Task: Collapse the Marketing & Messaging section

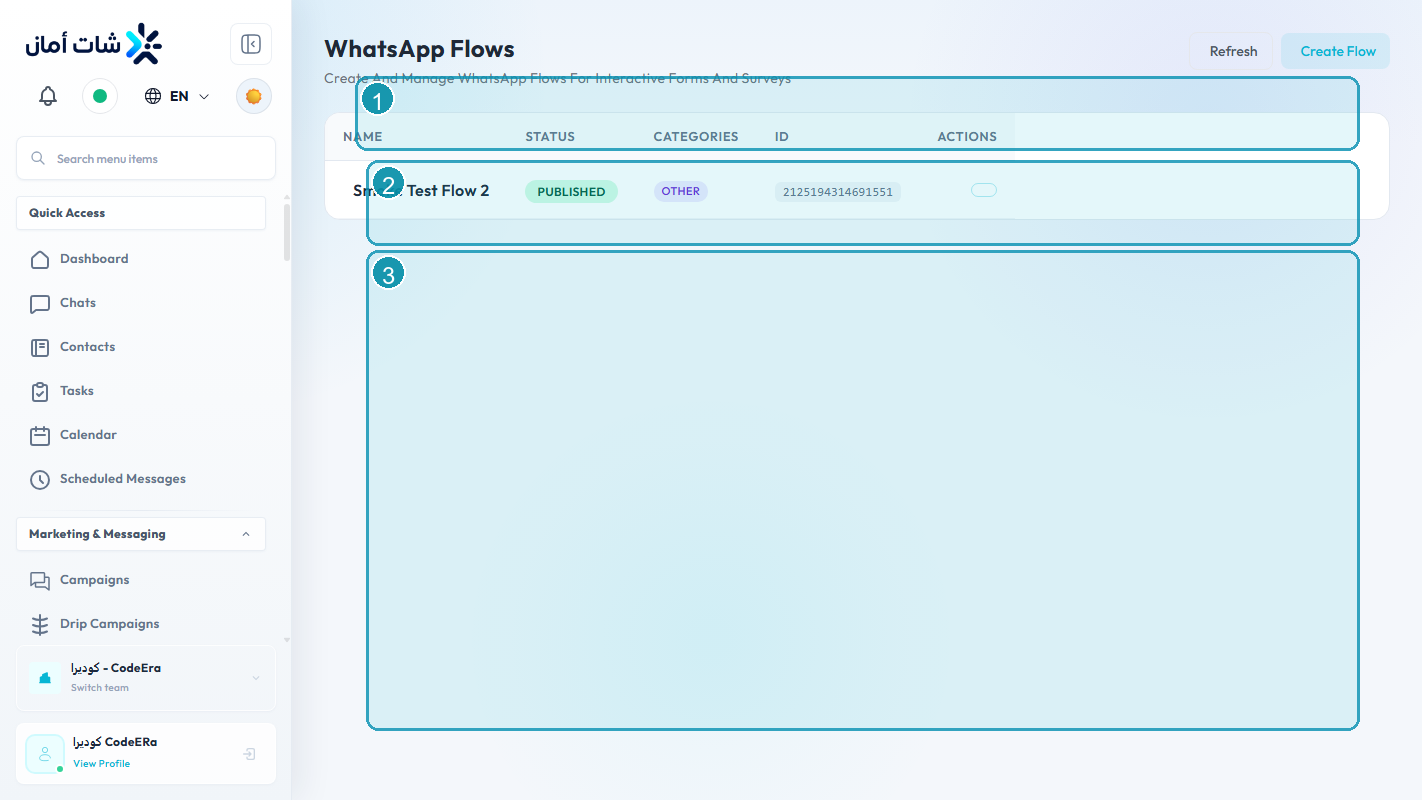Action: 141,534
